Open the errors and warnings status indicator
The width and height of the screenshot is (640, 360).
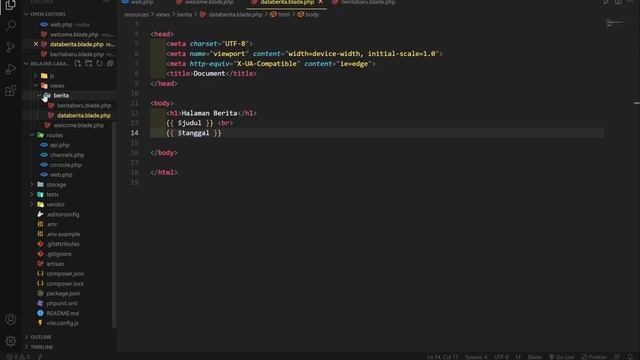pos(18,357)
